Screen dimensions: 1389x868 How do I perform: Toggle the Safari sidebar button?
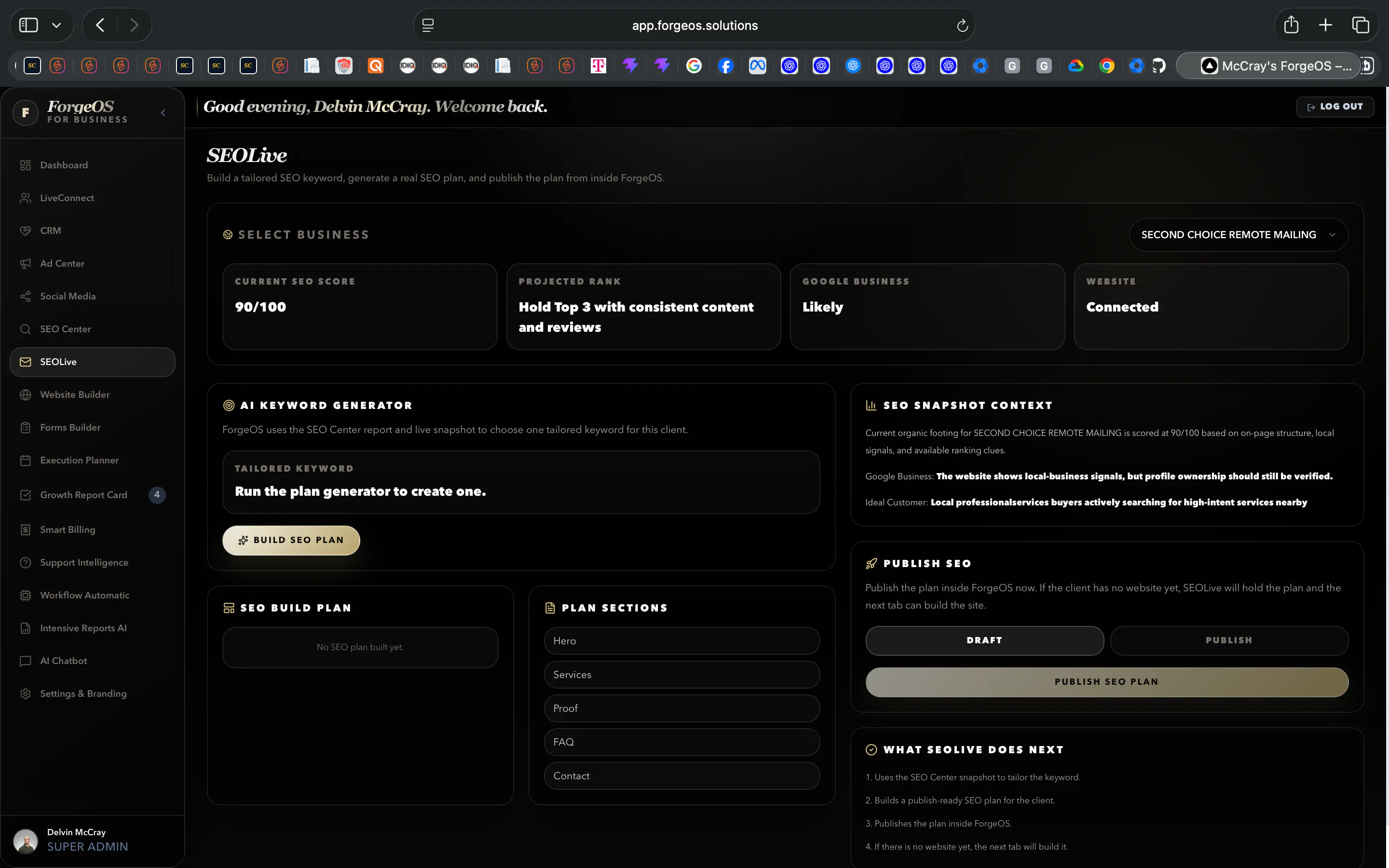click(x=29, y=25)
